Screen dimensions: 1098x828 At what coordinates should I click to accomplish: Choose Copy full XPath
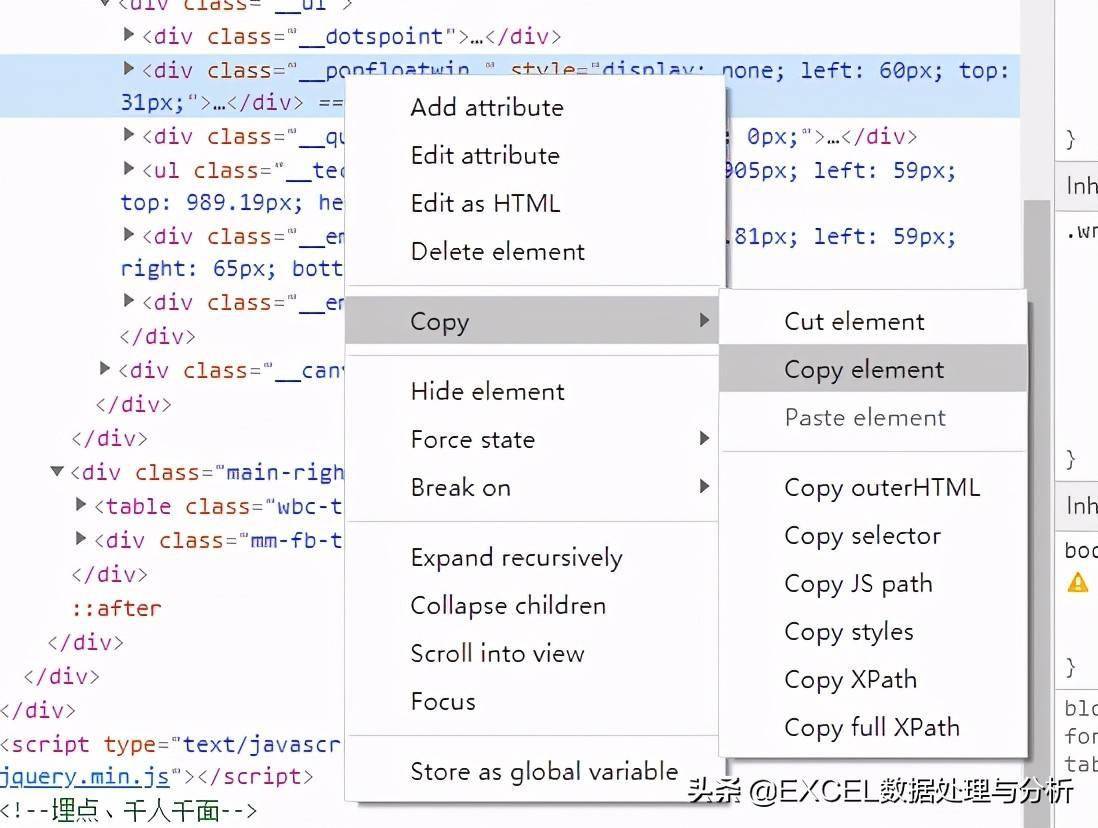coord(873,728)
